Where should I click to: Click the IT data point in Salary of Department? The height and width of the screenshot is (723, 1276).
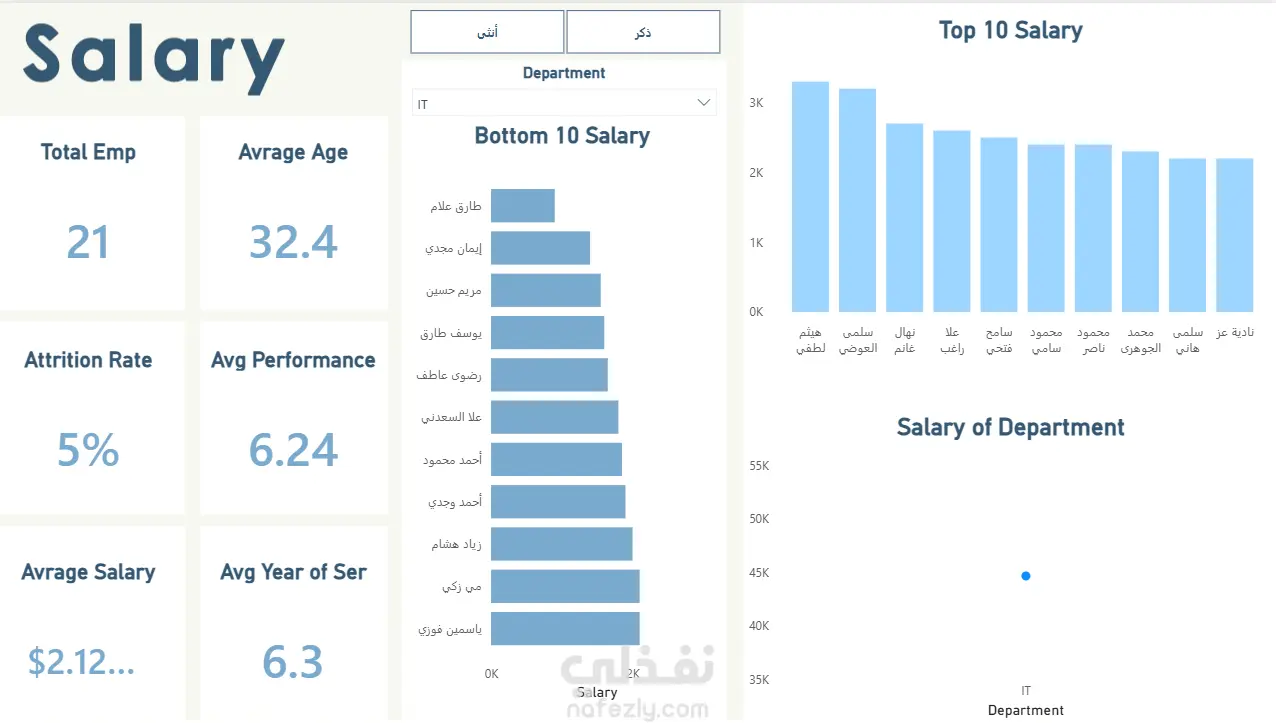point(1026,576)
